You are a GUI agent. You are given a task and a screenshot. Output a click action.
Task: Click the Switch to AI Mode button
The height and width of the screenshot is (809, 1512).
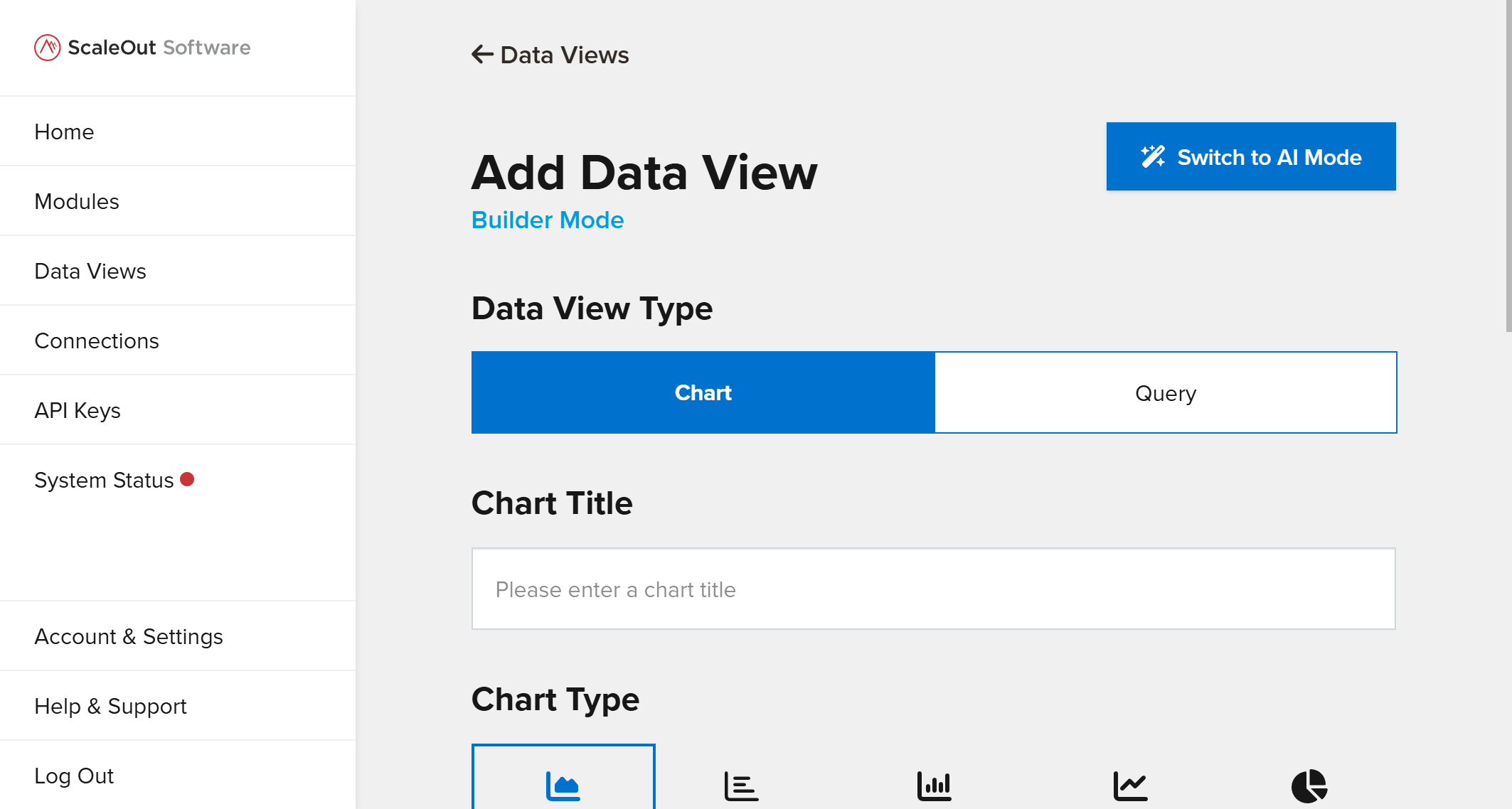(x=1251, y=156)
